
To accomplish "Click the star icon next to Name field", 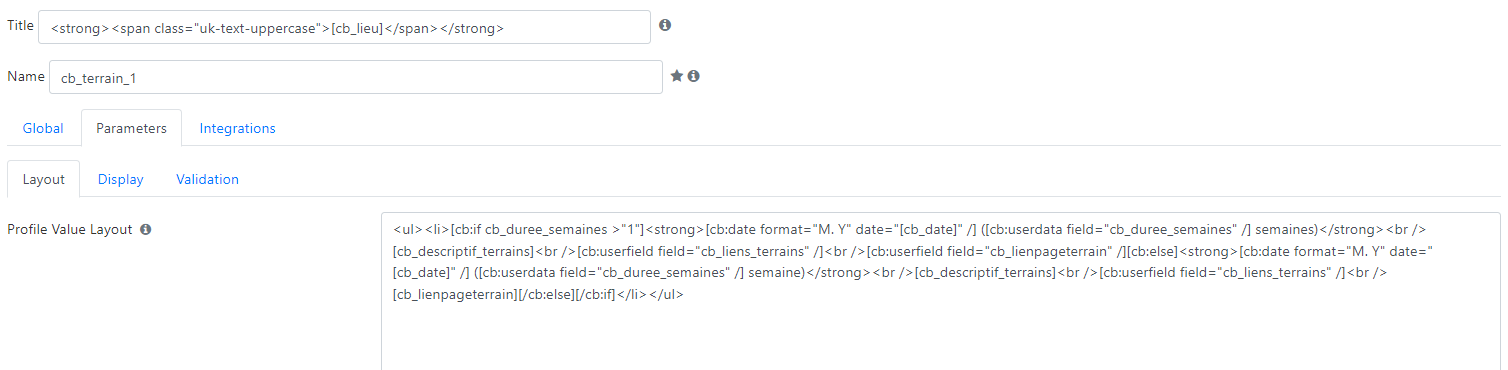I will coord(677,76).
